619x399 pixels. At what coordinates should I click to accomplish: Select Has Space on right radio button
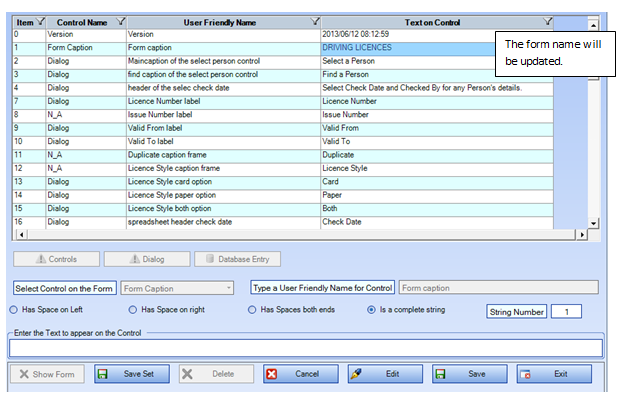point(133,310)
